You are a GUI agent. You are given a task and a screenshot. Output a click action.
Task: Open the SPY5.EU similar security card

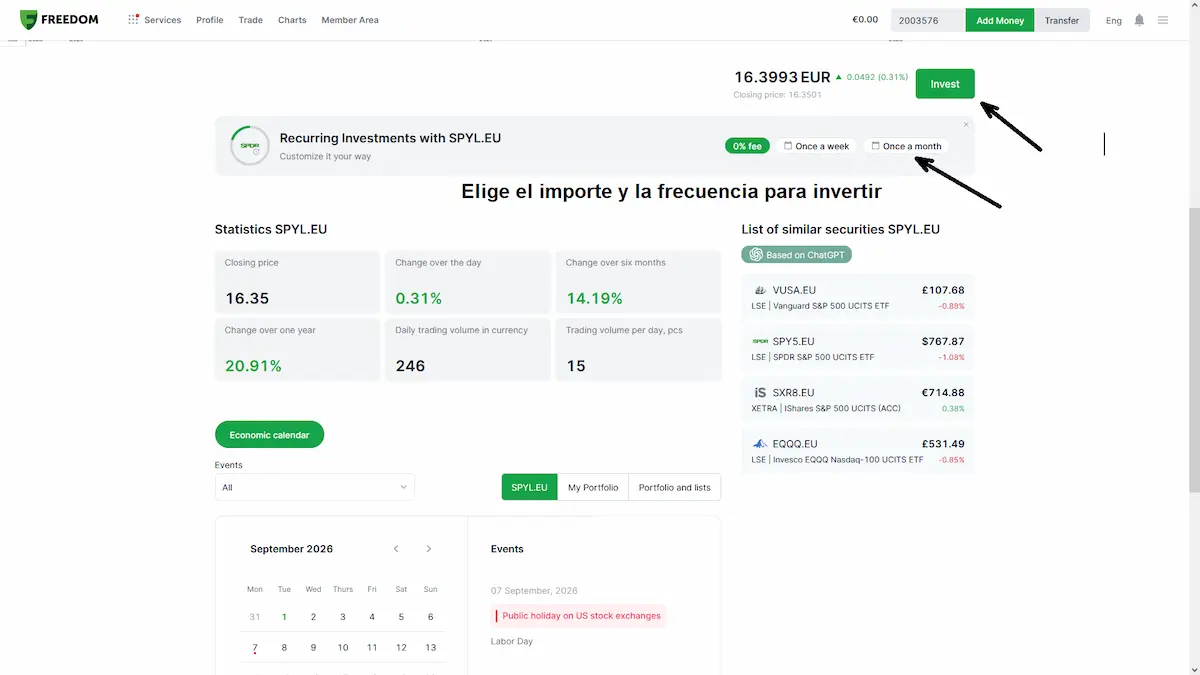pos(858,348)
